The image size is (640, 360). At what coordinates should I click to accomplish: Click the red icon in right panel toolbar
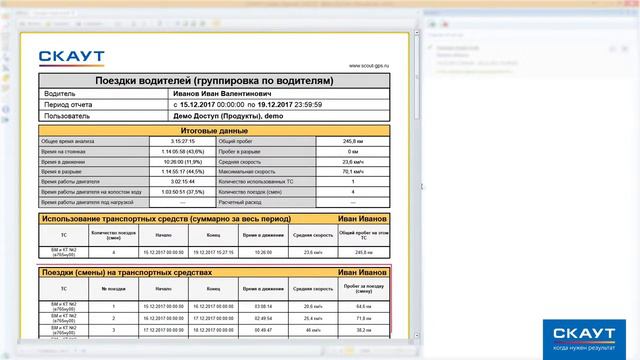click(445, 24)
